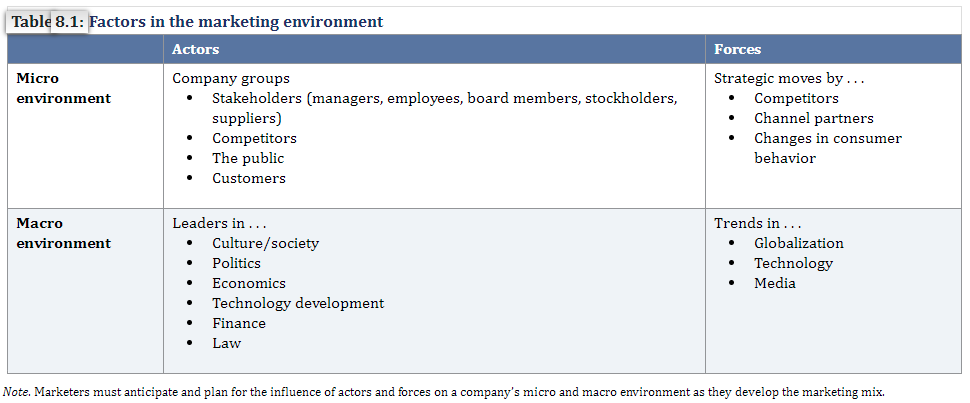
Task: Click the "Culture/society" bullet item
Action: 265,243
